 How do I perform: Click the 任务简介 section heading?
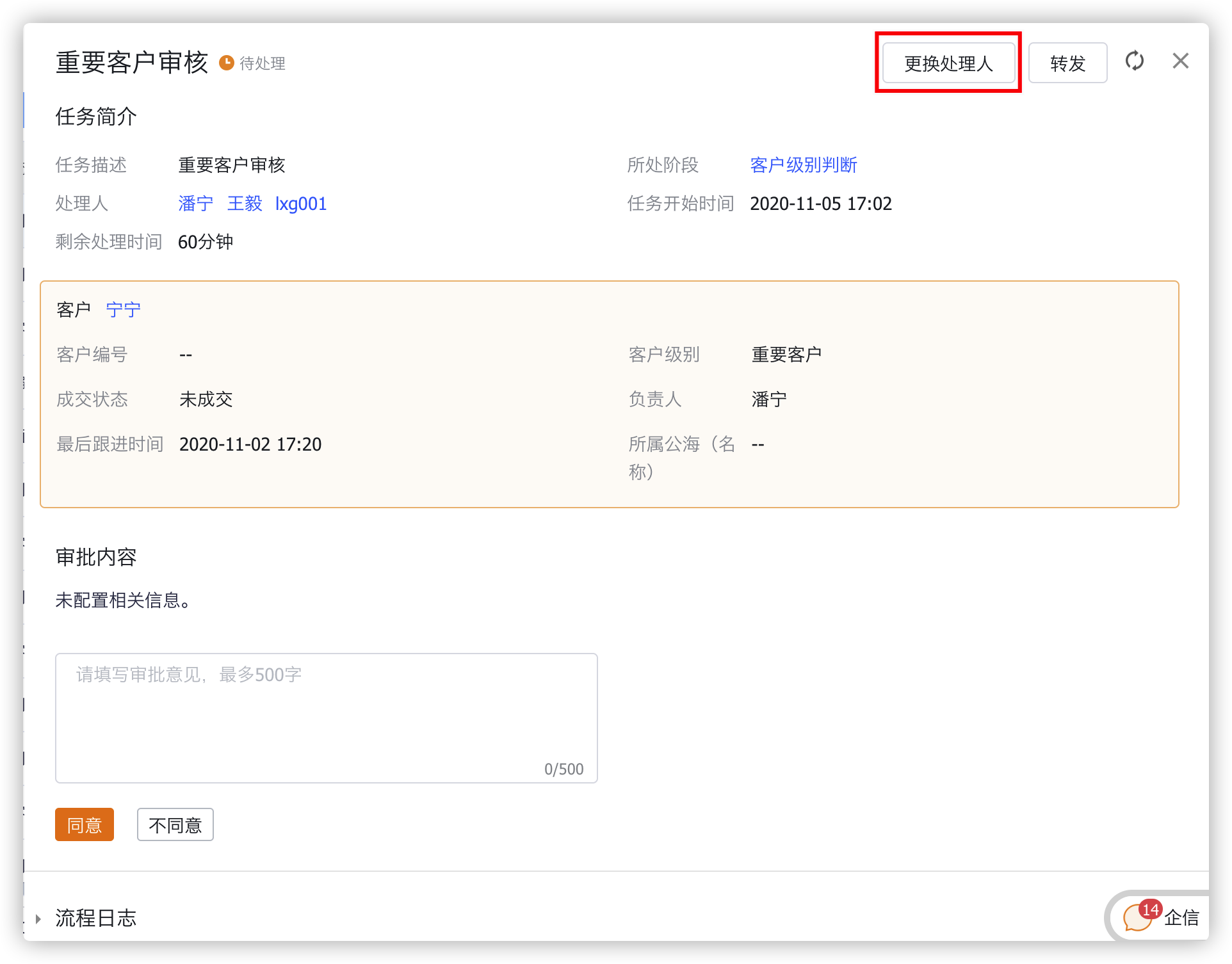pos(96,116)
